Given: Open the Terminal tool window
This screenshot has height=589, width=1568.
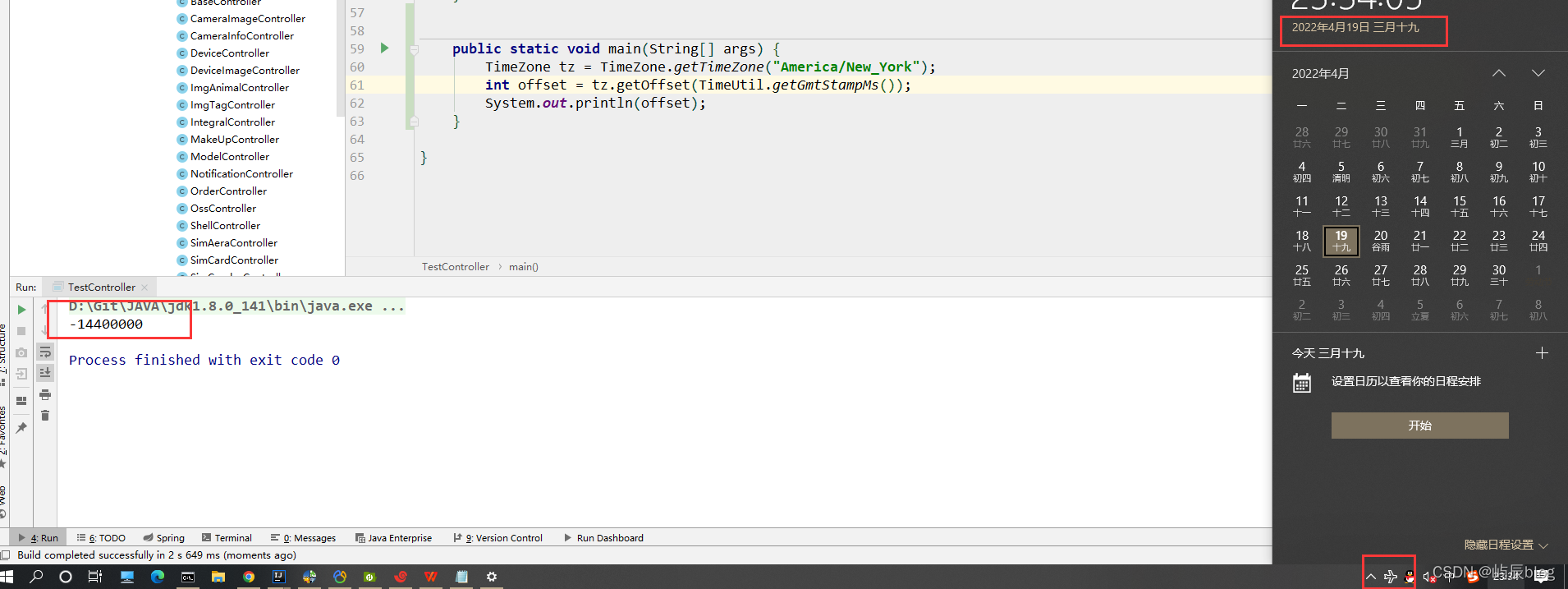Looking at the screenshot, I should tap(227, 538).
